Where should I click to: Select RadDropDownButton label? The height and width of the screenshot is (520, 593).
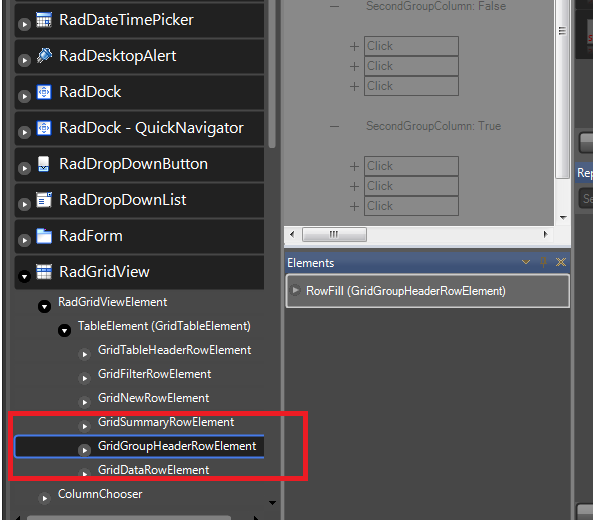pos(134,164)
